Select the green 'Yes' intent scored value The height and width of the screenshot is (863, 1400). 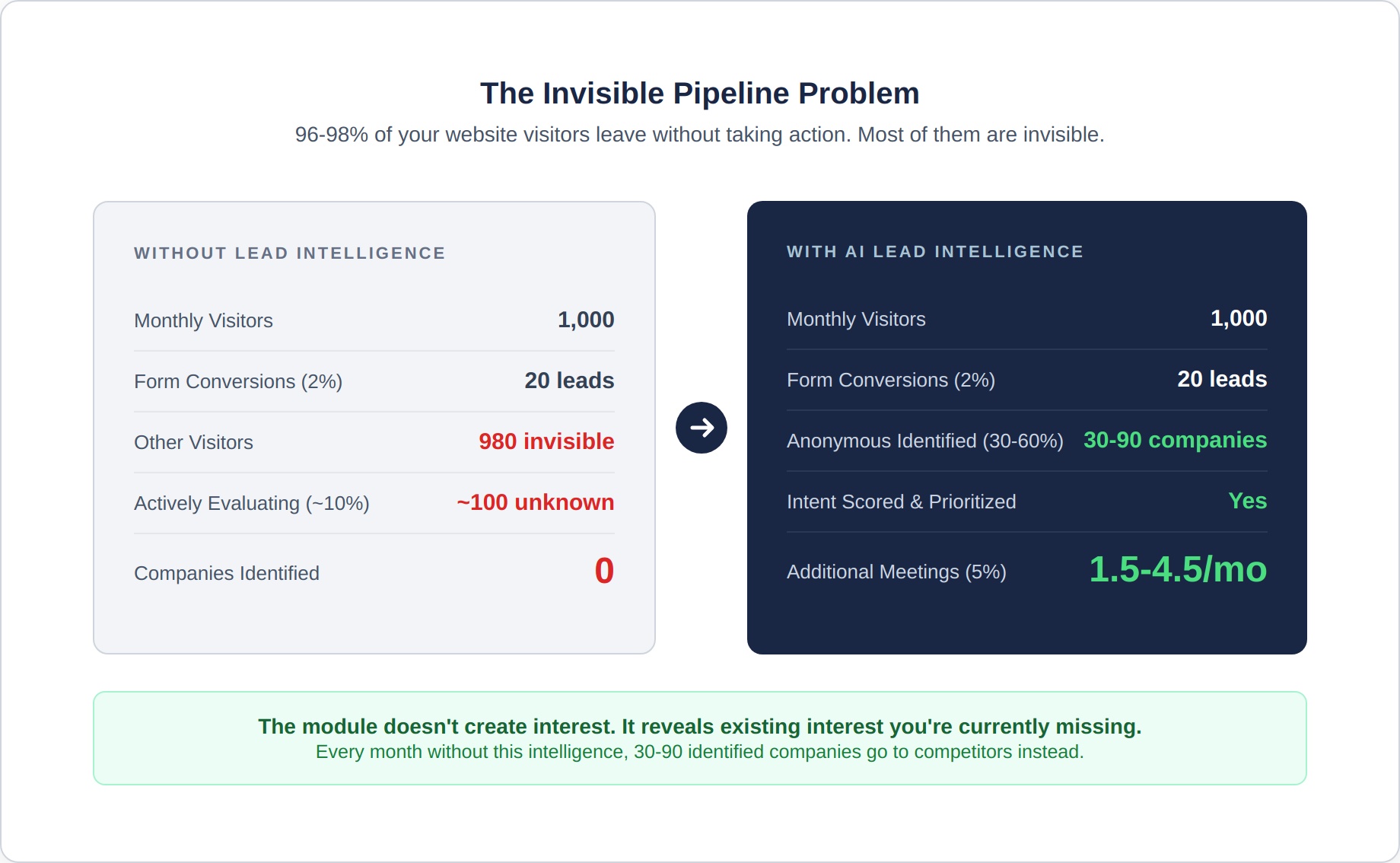click(x=1247, y=501)
